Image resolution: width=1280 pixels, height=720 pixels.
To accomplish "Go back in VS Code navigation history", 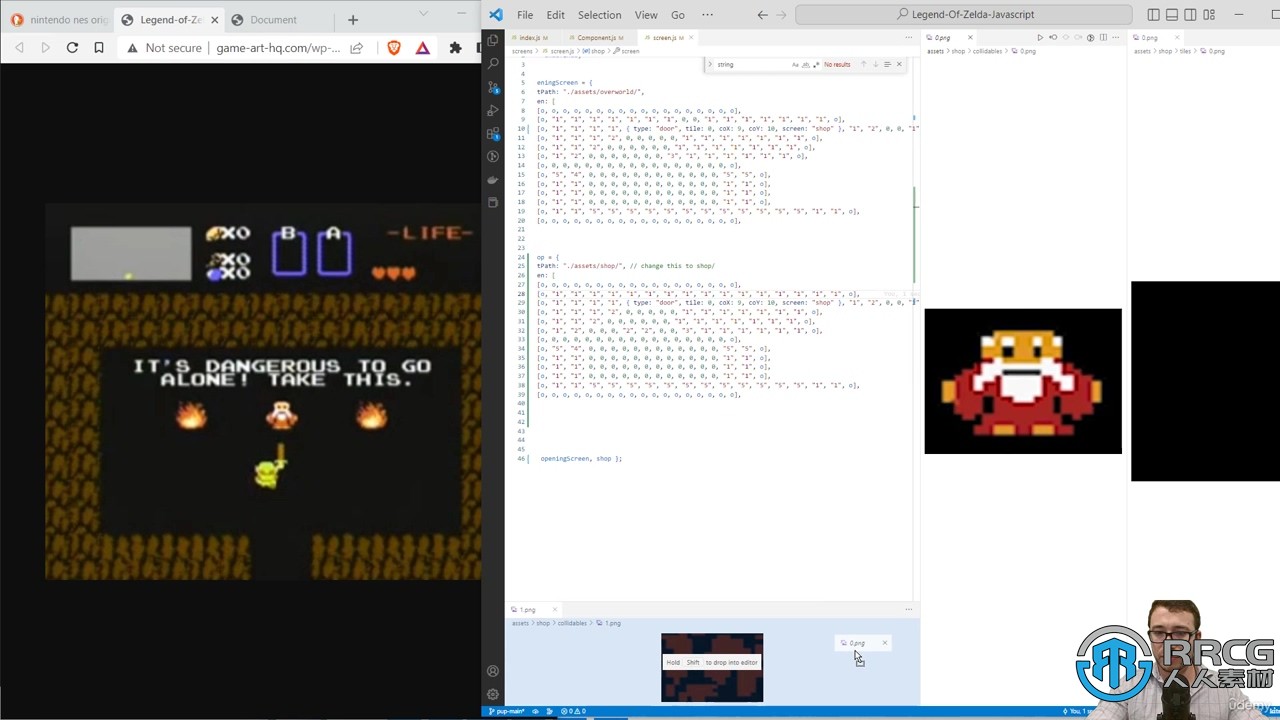I will coord(763,15).
